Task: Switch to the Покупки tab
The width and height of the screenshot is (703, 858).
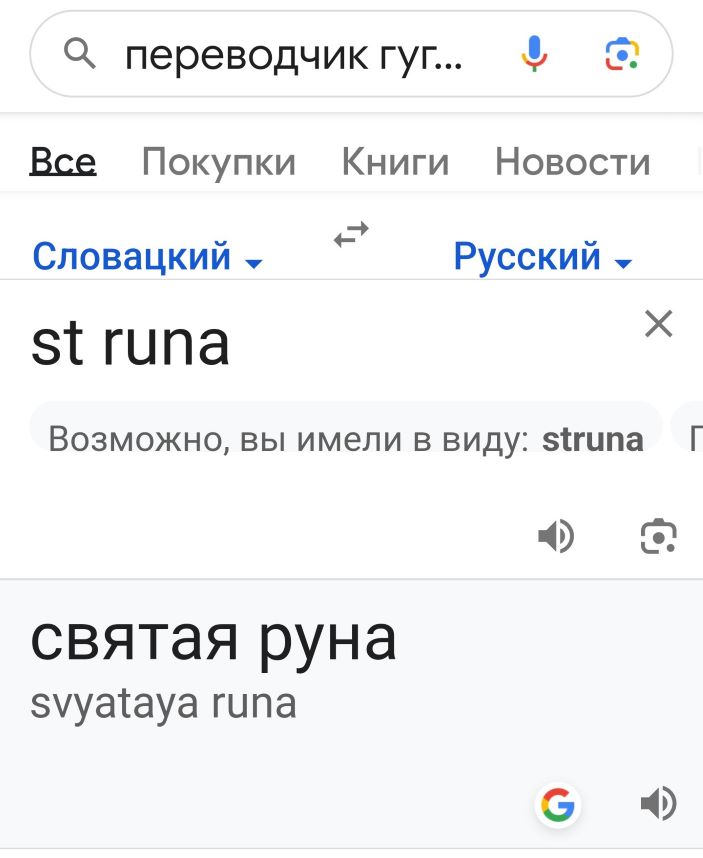Action: pyautogui.click(x=219, y=163)
